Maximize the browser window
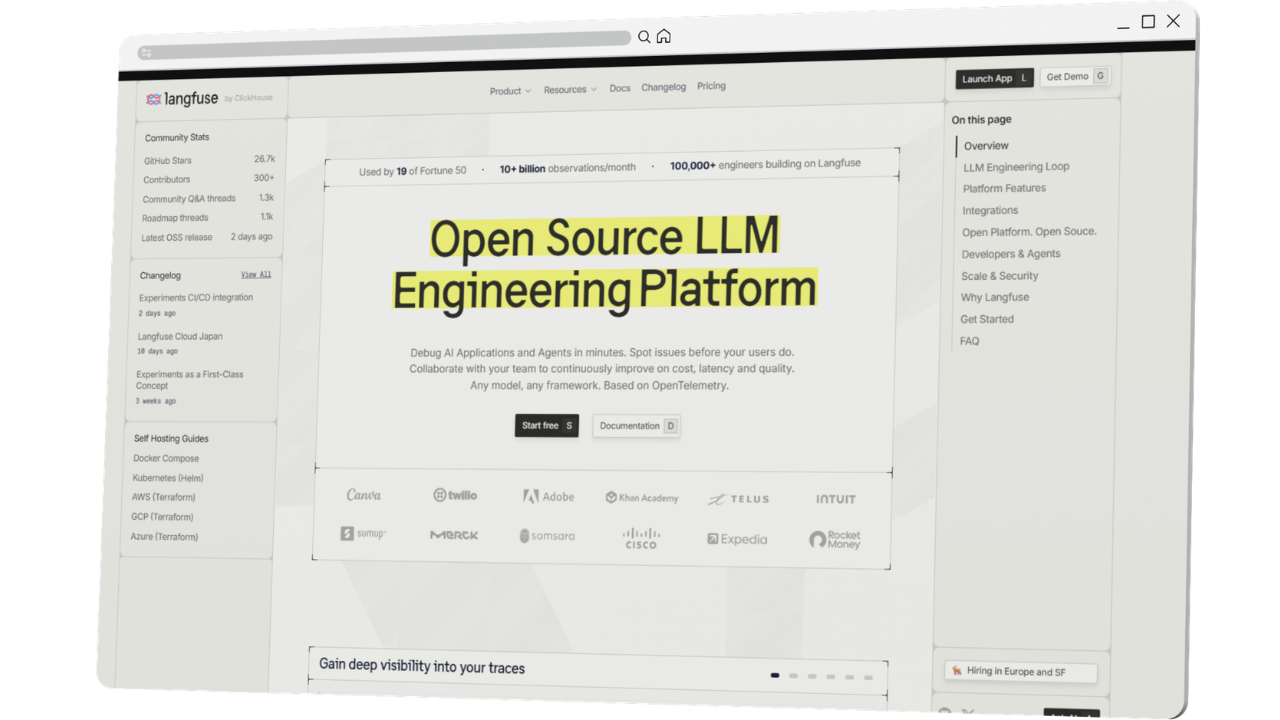The image size is (1280, 720). (1148, 22)
